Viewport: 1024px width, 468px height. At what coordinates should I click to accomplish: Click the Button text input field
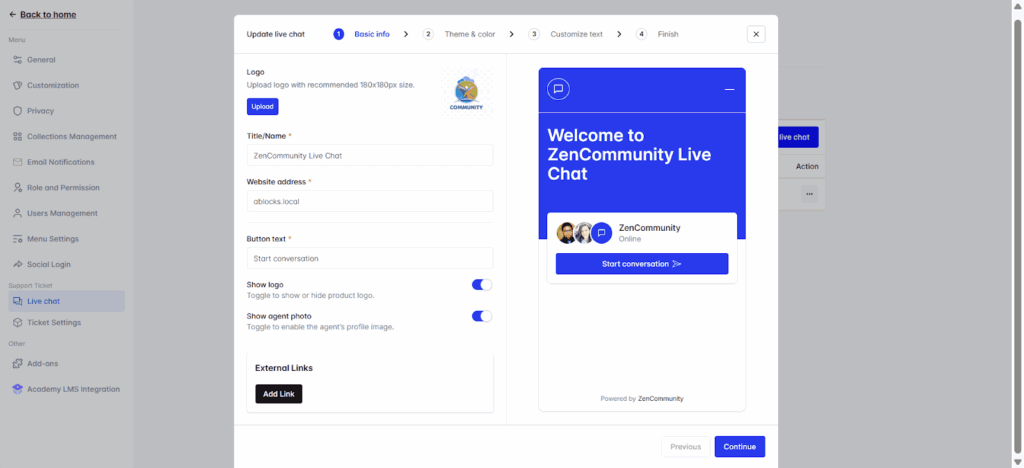point(370,258)
